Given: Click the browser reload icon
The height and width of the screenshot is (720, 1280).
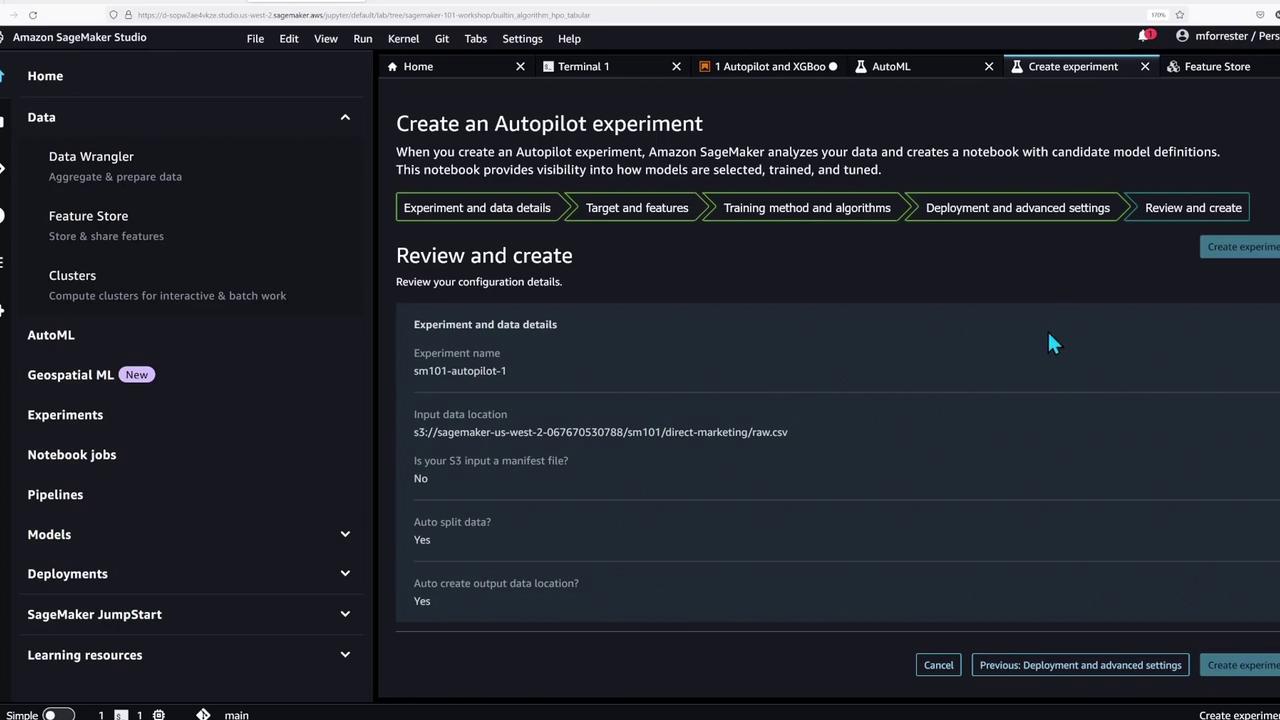Looking at the screenshot, I should coord(33,15).
